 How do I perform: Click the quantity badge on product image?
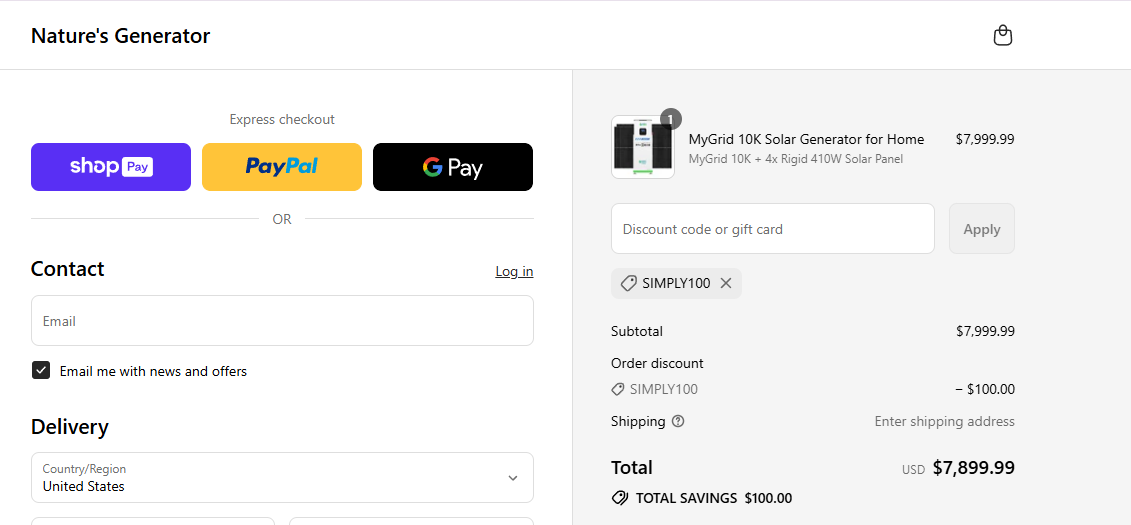click(671, 119)
